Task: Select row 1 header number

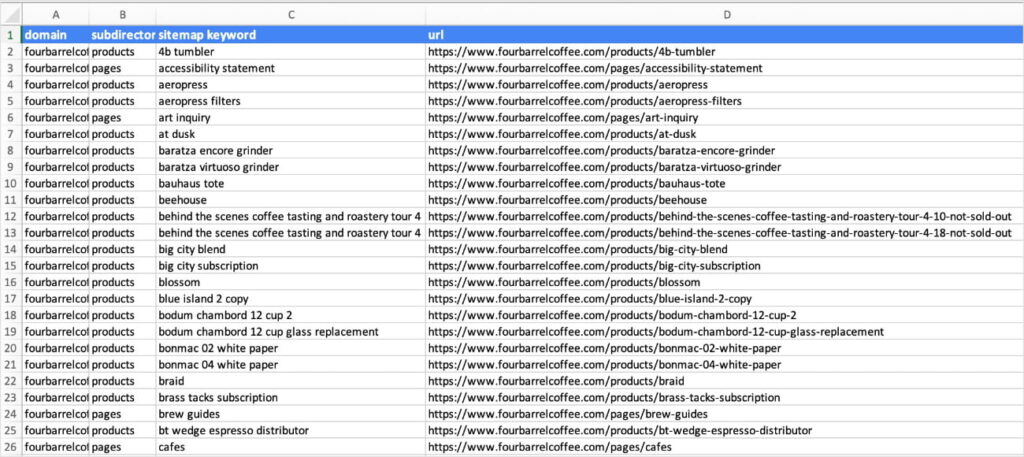Action: click(x=11, y=35)
